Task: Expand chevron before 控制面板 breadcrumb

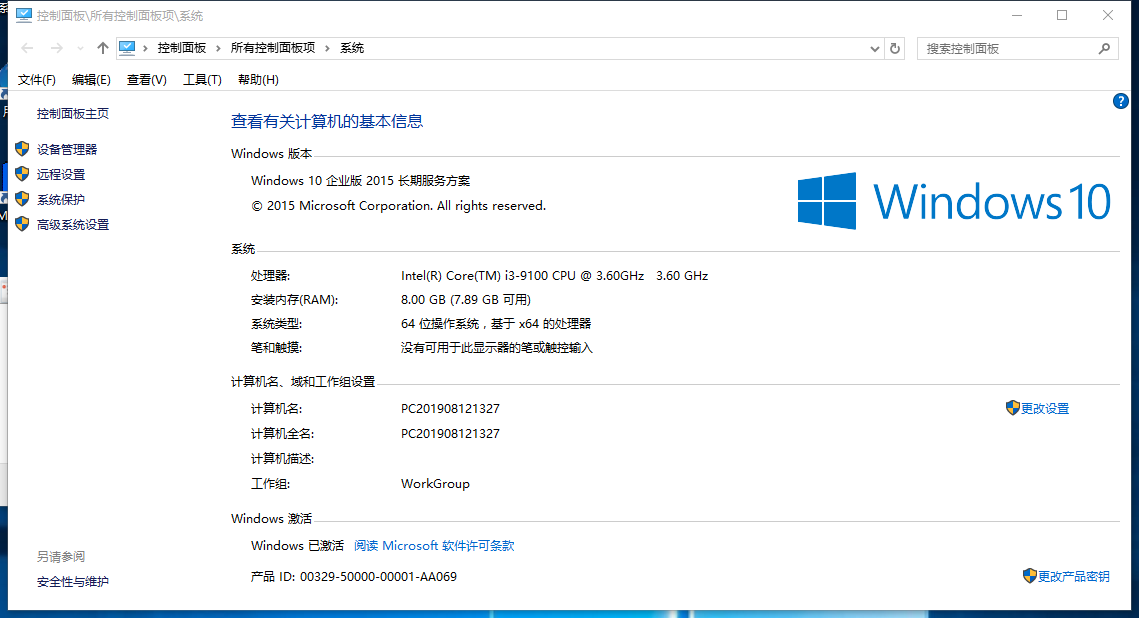Action: click(x=145, y=49)
